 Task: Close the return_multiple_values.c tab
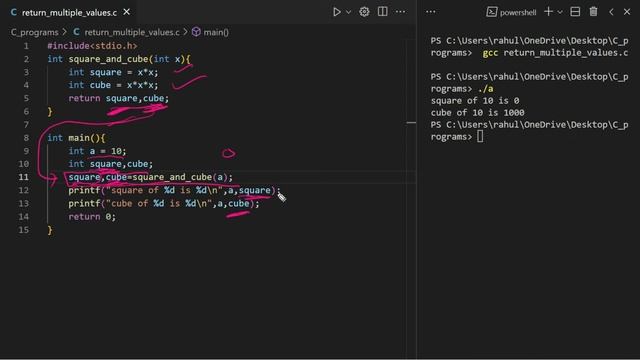[127, 12]
